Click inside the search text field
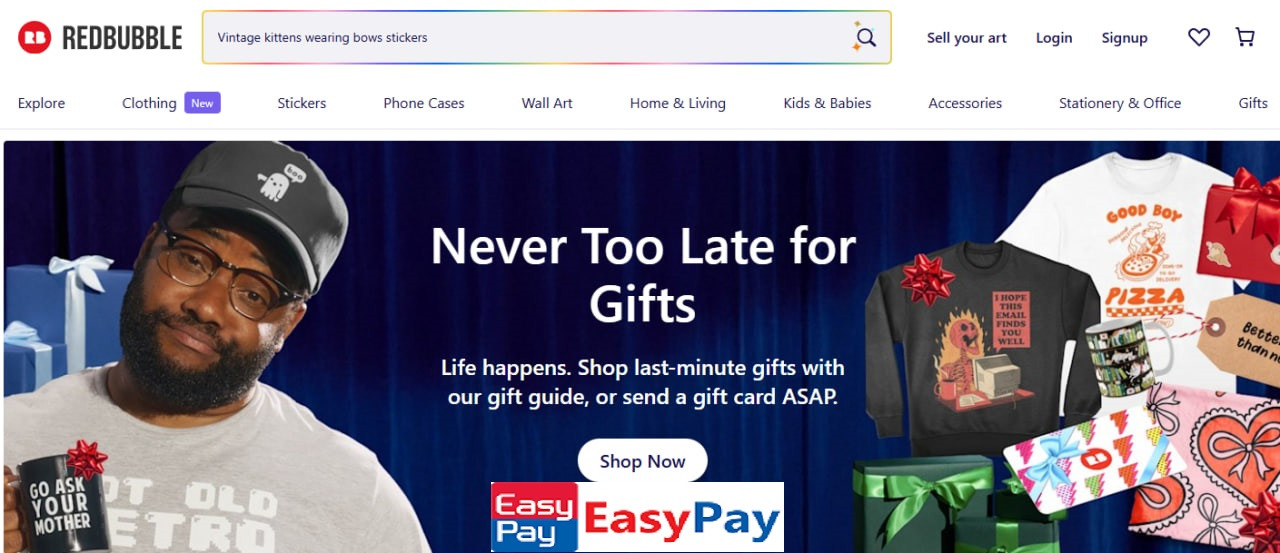The image size is (1280, 553). [527, 38]
